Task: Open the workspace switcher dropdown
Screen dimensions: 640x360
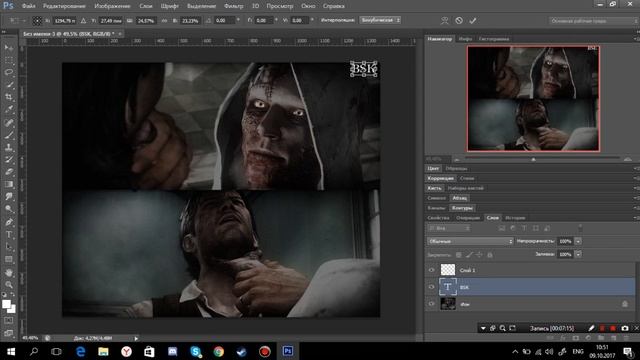Action: (594, 20)
